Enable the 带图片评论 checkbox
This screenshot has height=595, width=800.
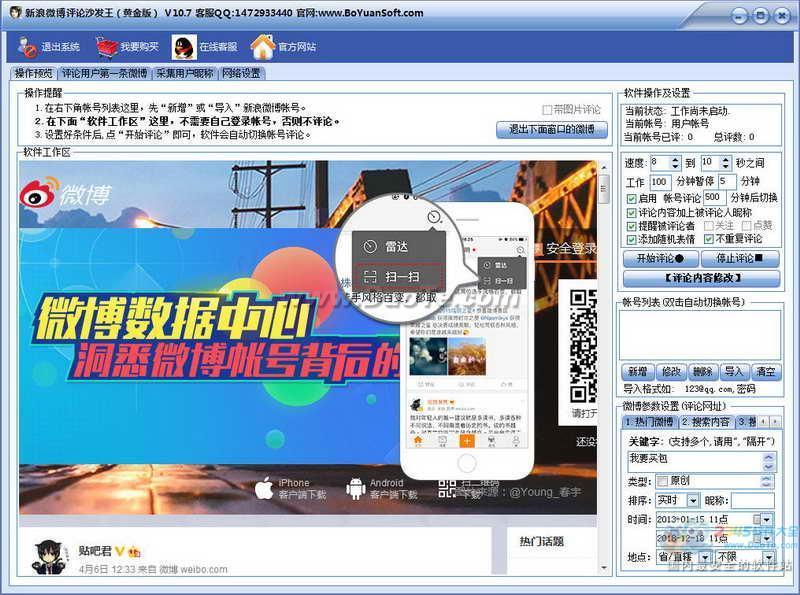pos(547,110)
